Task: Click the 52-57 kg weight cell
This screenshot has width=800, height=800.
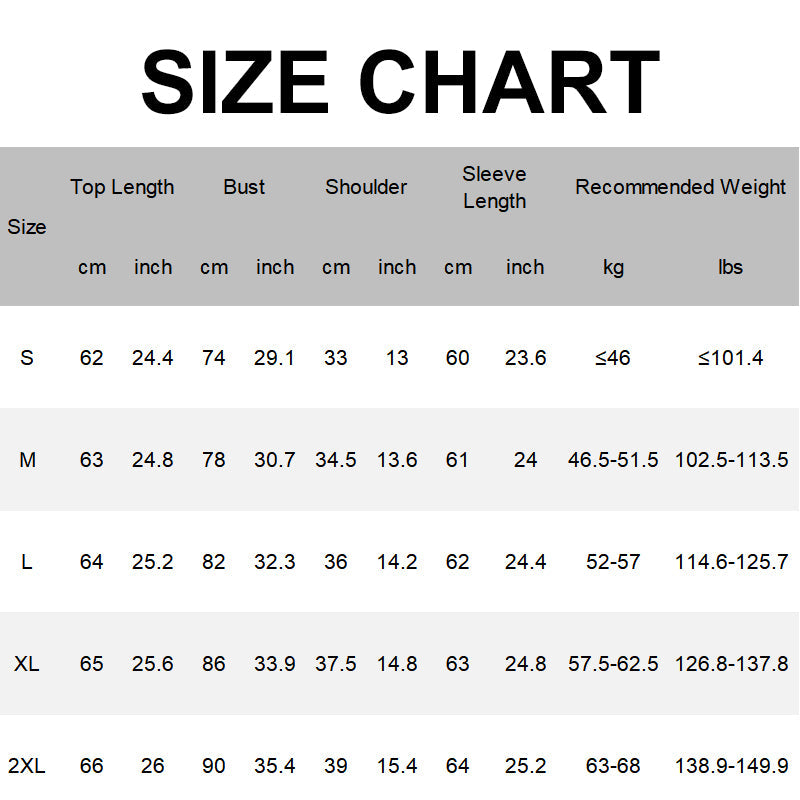Action: click(x=613, y=562)
